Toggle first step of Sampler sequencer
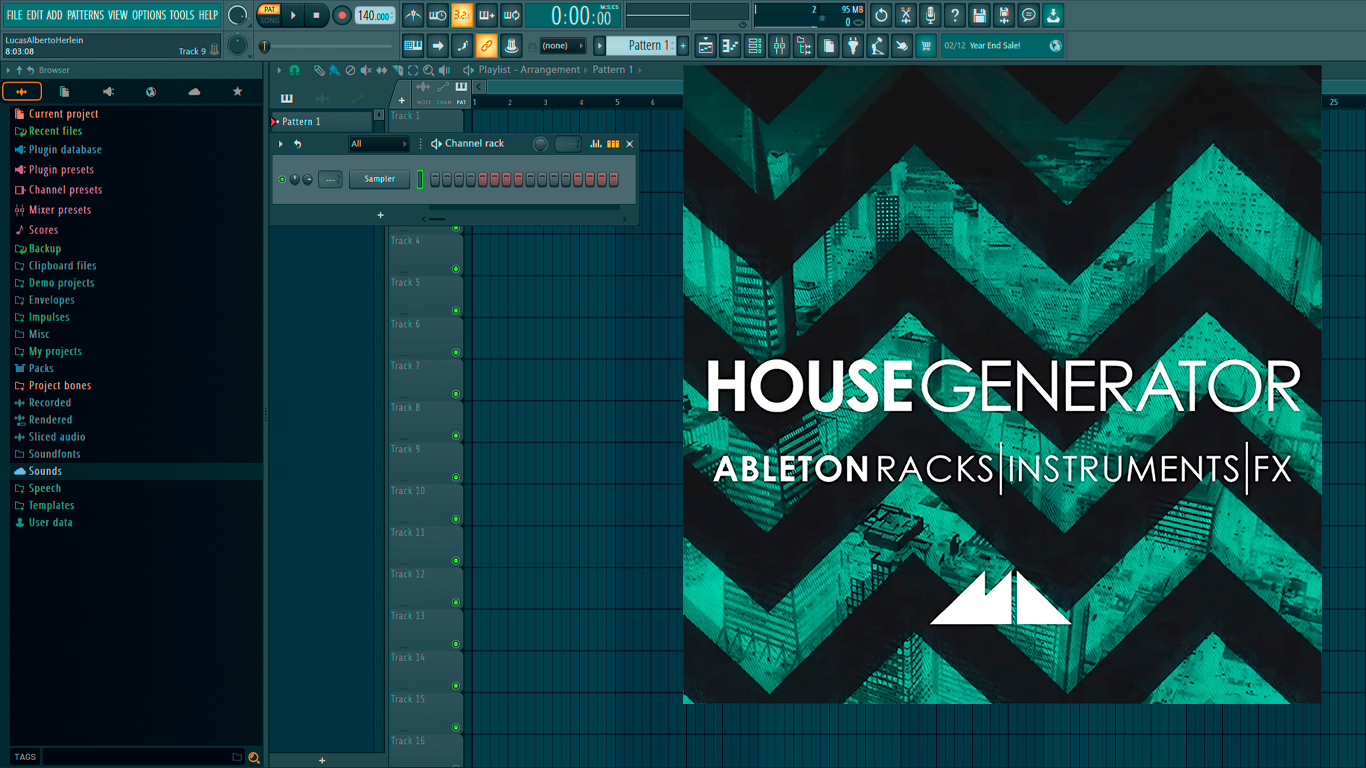Screen dimensions: 1366x768 tap(435, 179)
